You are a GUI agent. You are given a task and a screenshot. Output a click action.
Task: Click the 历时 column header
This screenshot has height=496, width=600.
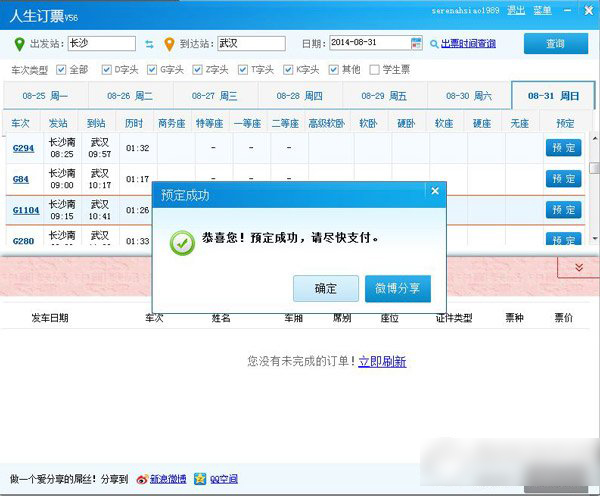pyautogui.click(x=134, y=123)
